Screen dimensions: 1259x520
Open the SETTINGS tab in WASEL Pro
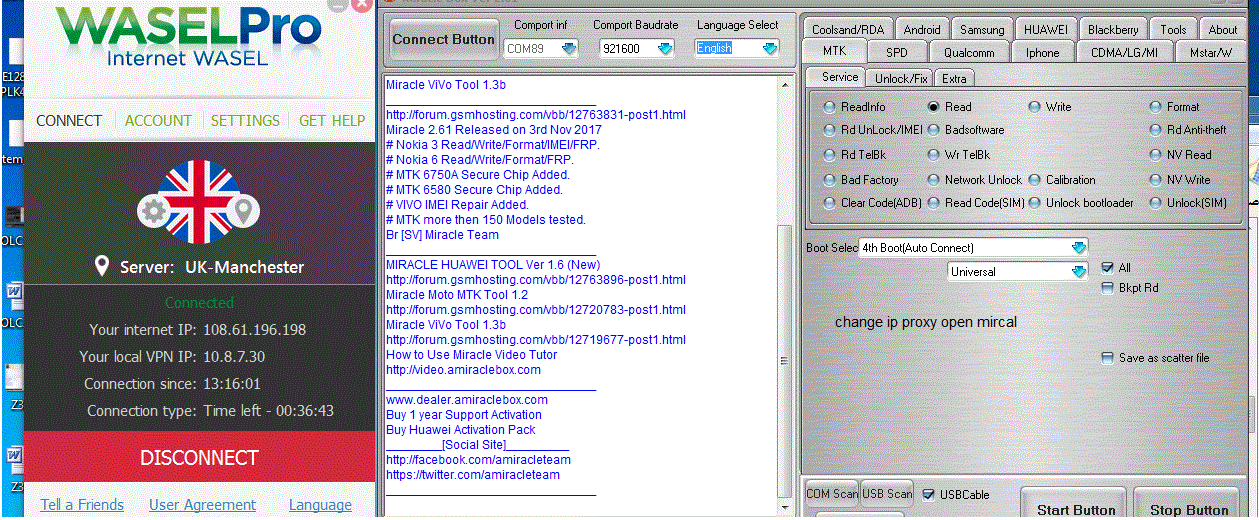pyautogui.click(x=245, y=121)
